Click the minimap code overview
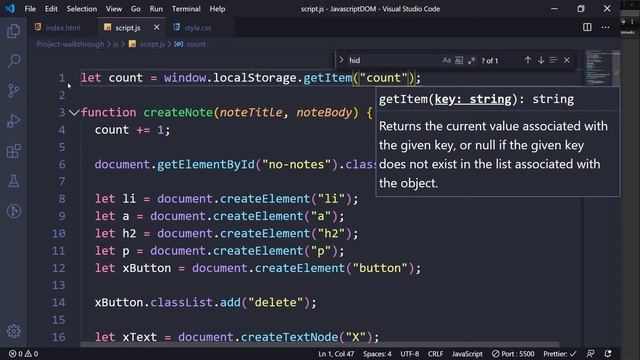Viewport: 640px width, 360px height. [599, 68]
